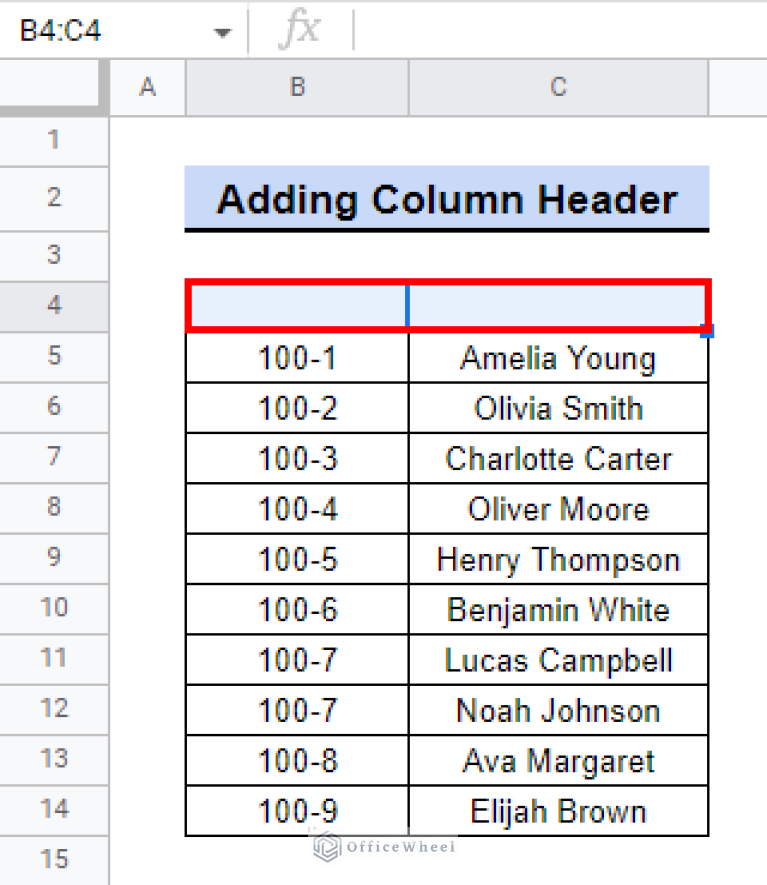The width and height of the screenshot is (767, 885).
Task: Select the row 4 header
Action: coord(54,306)
